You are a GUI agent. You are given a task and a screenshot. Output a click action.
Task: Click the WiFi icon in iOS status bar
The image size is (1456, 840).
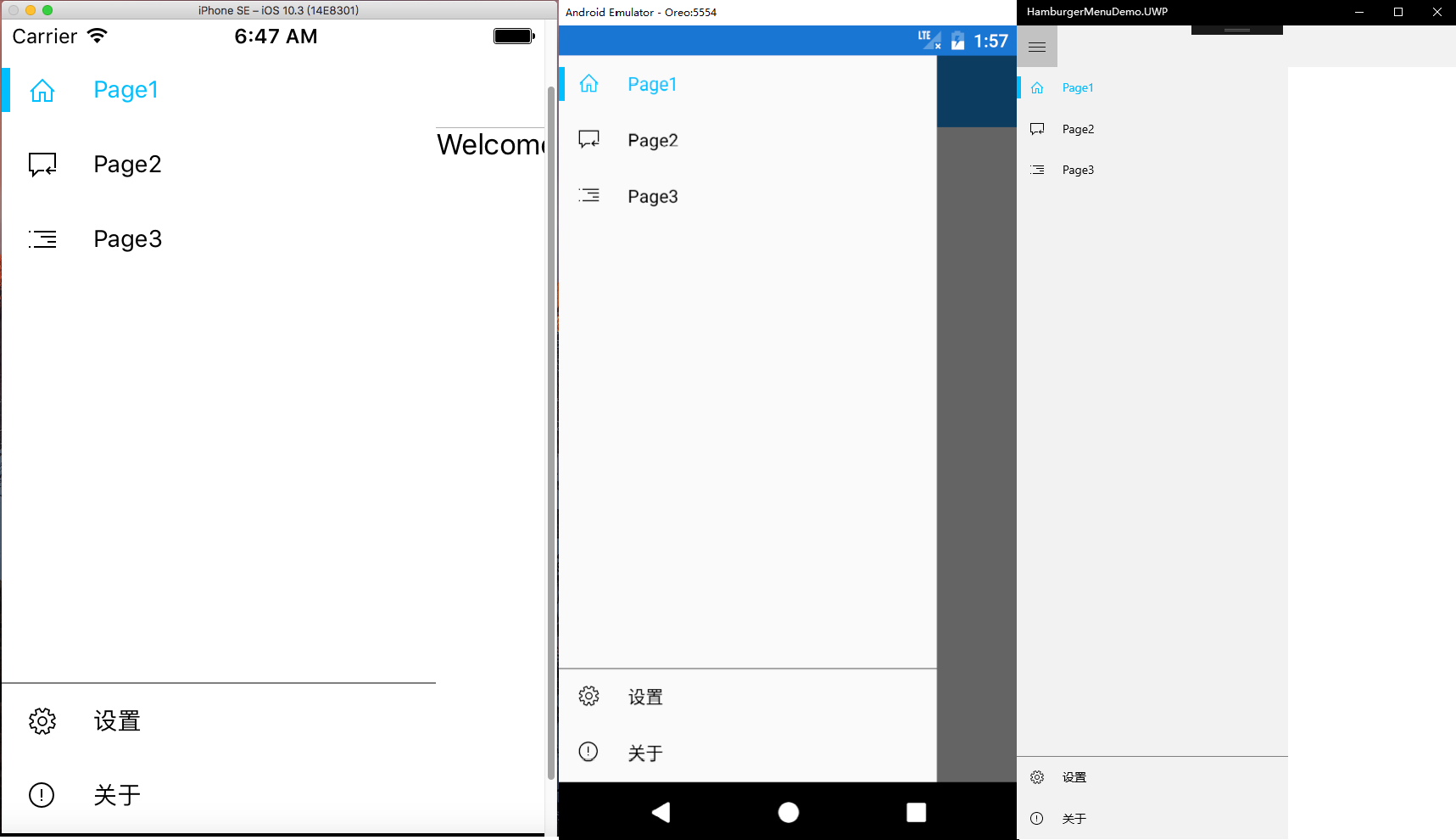tap(98, 36)
